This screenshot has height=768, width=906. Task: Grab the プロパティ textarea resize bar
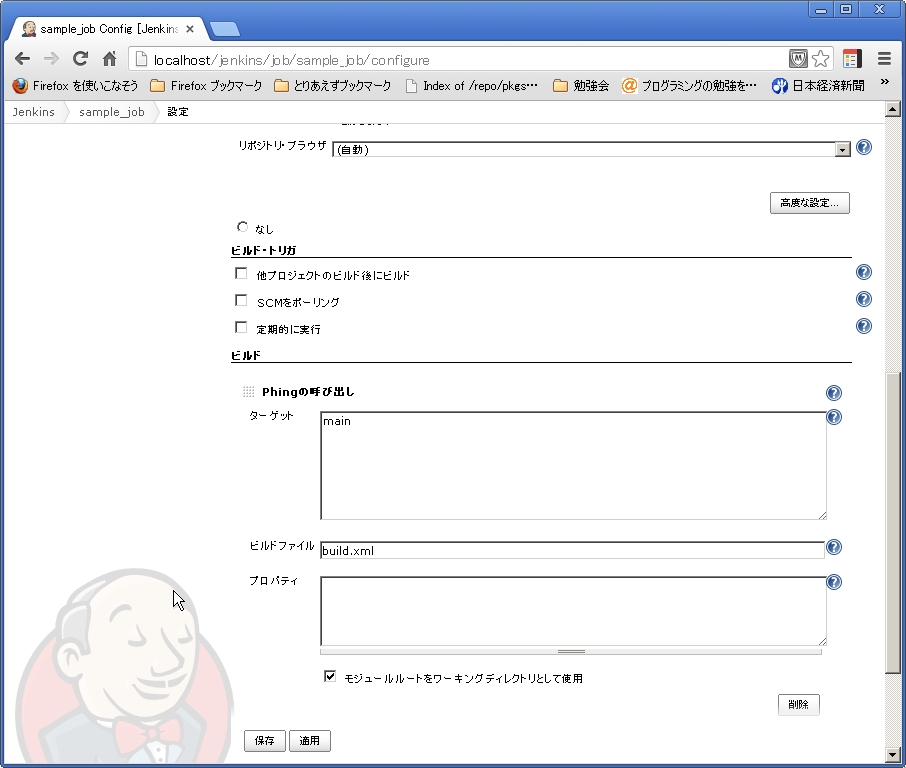tap(571, 651)
